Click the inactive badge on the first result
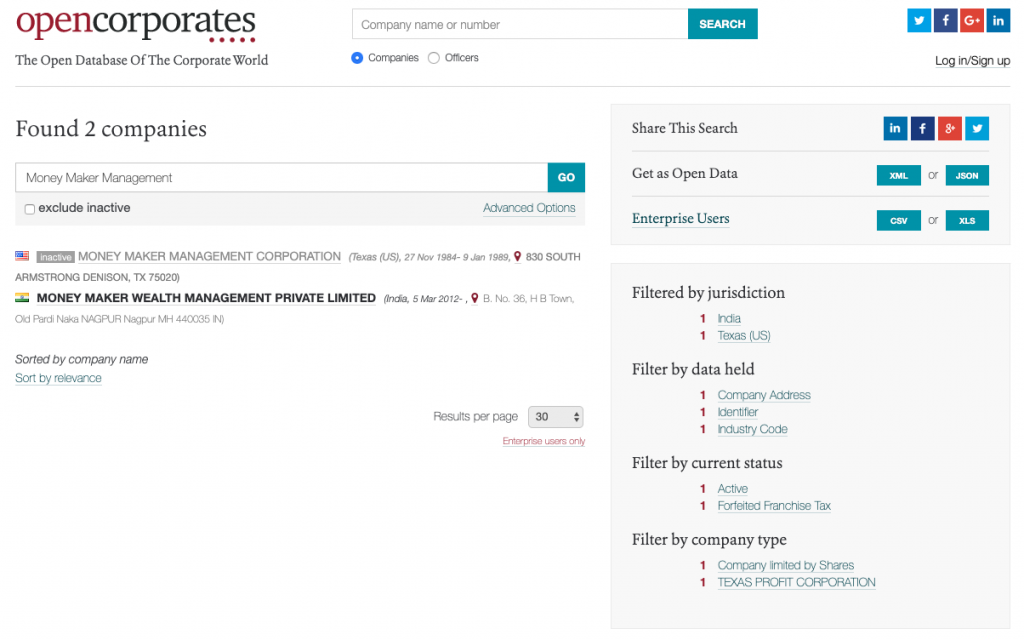Screen dimensions: 1024x640 56,257
